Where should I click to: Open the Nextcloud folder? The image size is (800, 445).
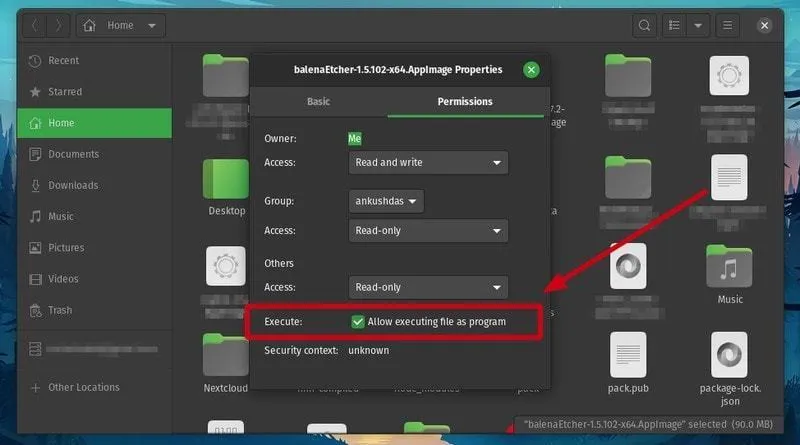pyautogui.click(x=226, y=355)
